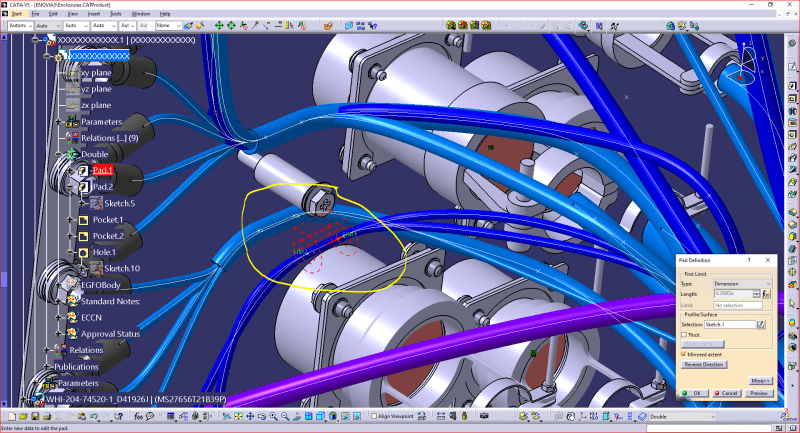Select Pad.1 in the specification tree
The height and width of the screenshot is (433, 800).
pyautogui.click(x=103, y=170)
